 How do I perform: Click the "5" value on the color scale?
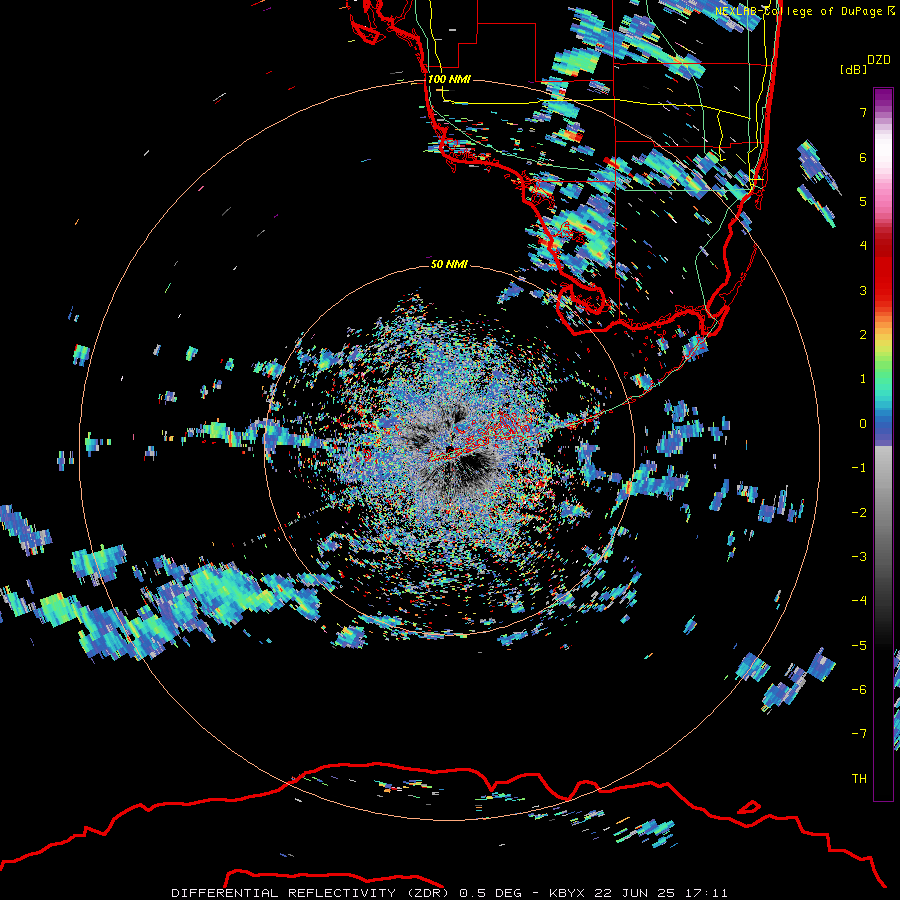click(x=863, y=201)
